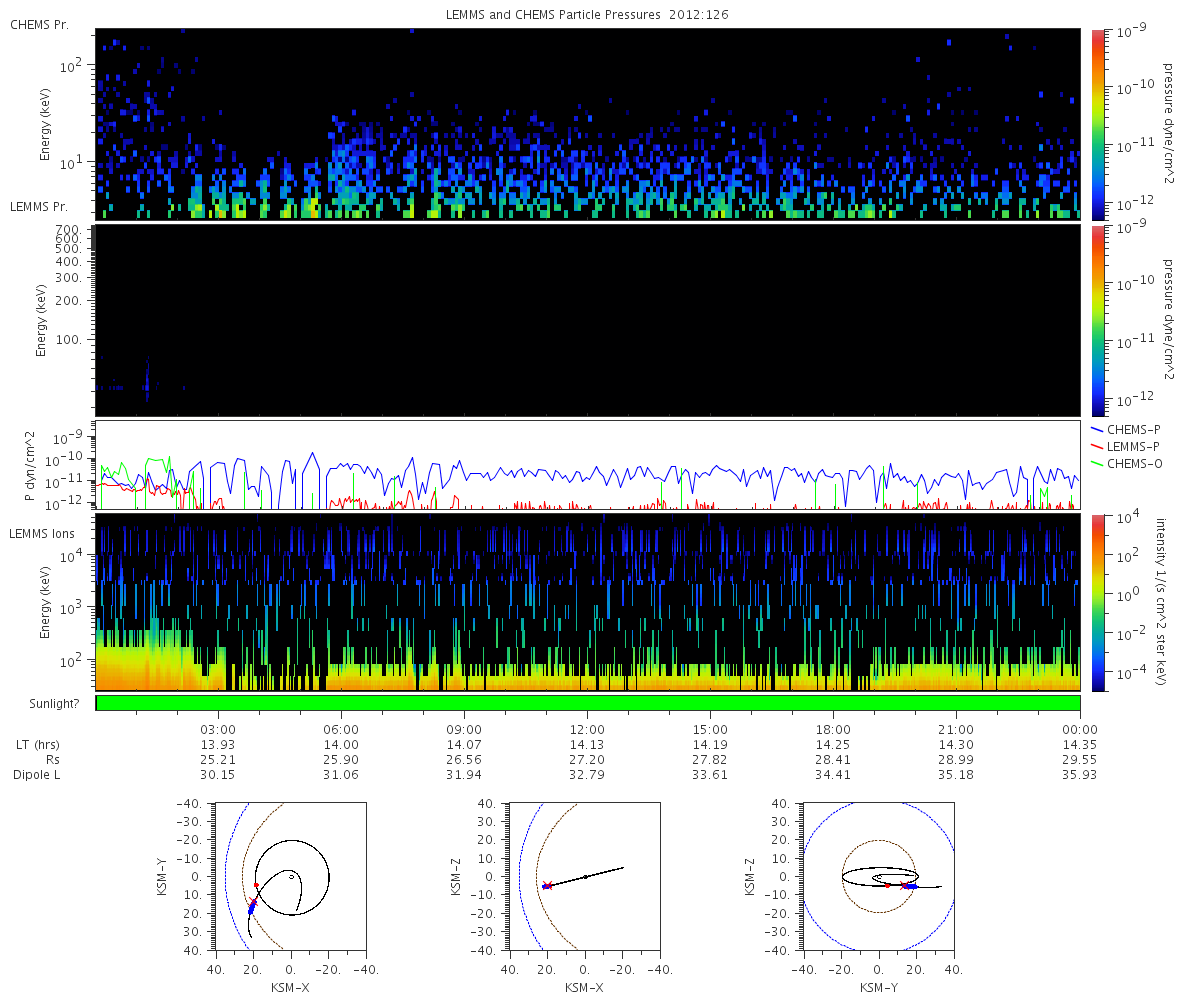
Task: Click the CHEMS Pr. panel label
Action: coord(39,24)
